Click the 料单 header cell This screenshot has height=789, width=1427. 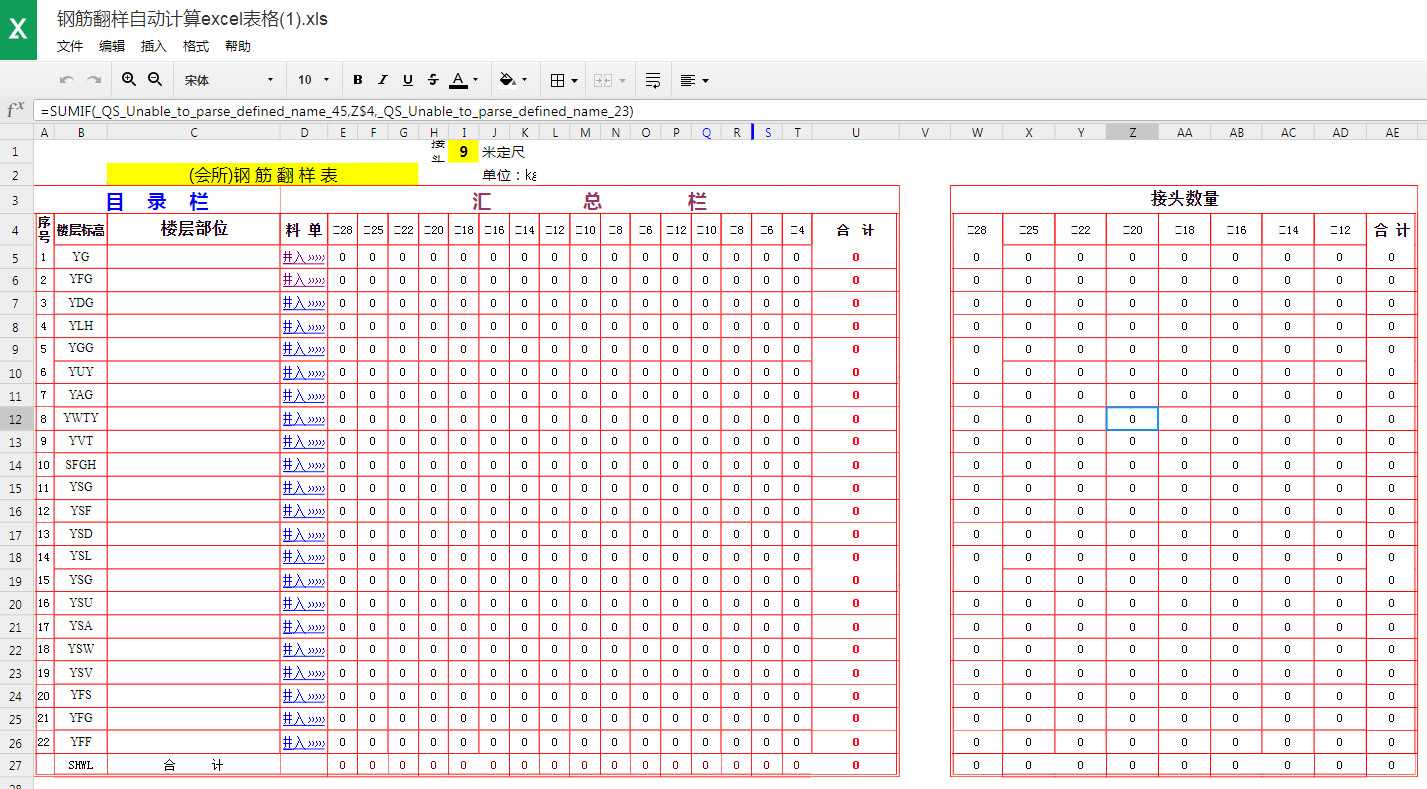coord(304,230)
